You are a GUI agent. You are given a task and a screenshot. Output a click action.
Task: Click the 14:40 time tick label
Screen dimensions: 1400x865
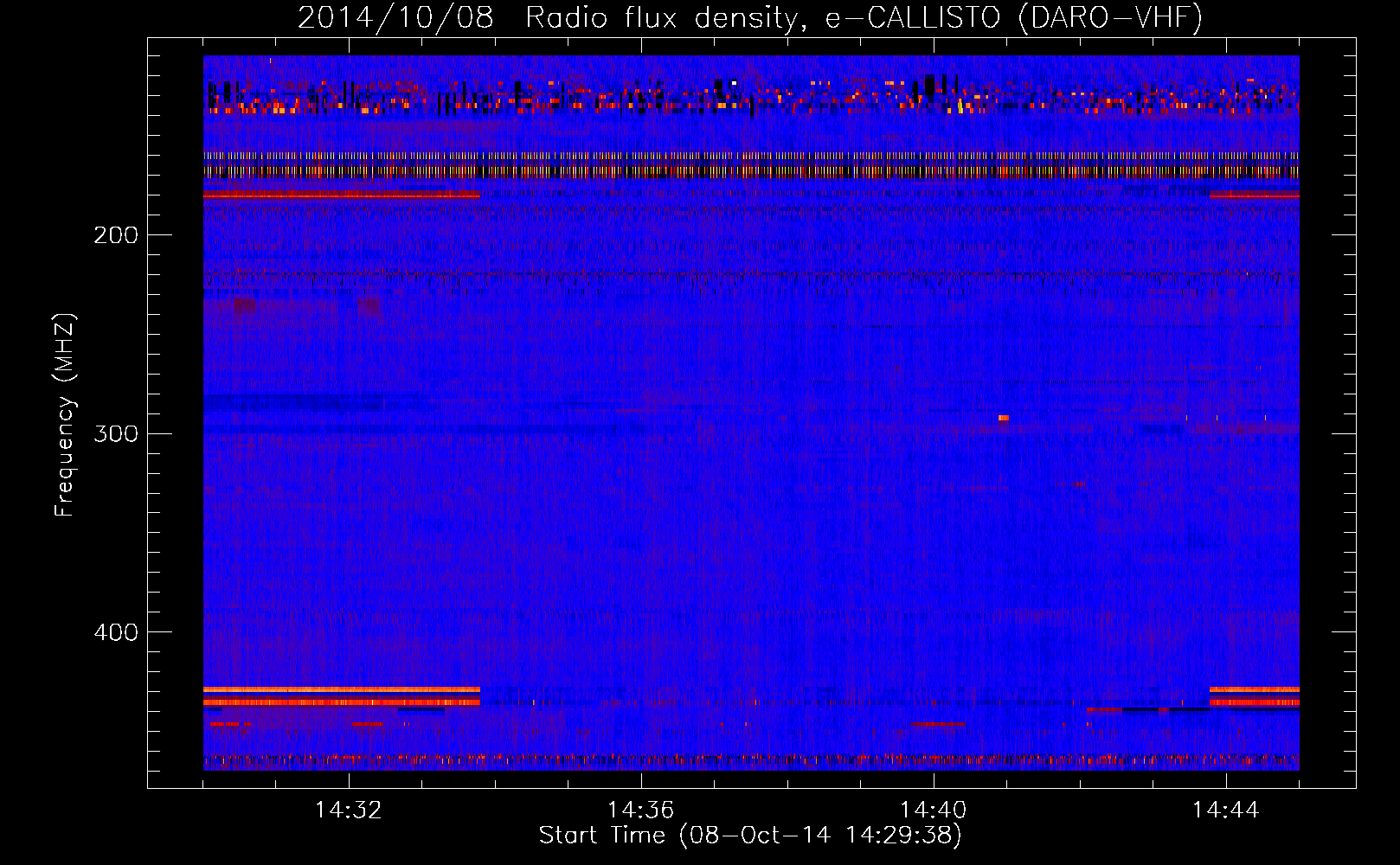pos(933,811)
